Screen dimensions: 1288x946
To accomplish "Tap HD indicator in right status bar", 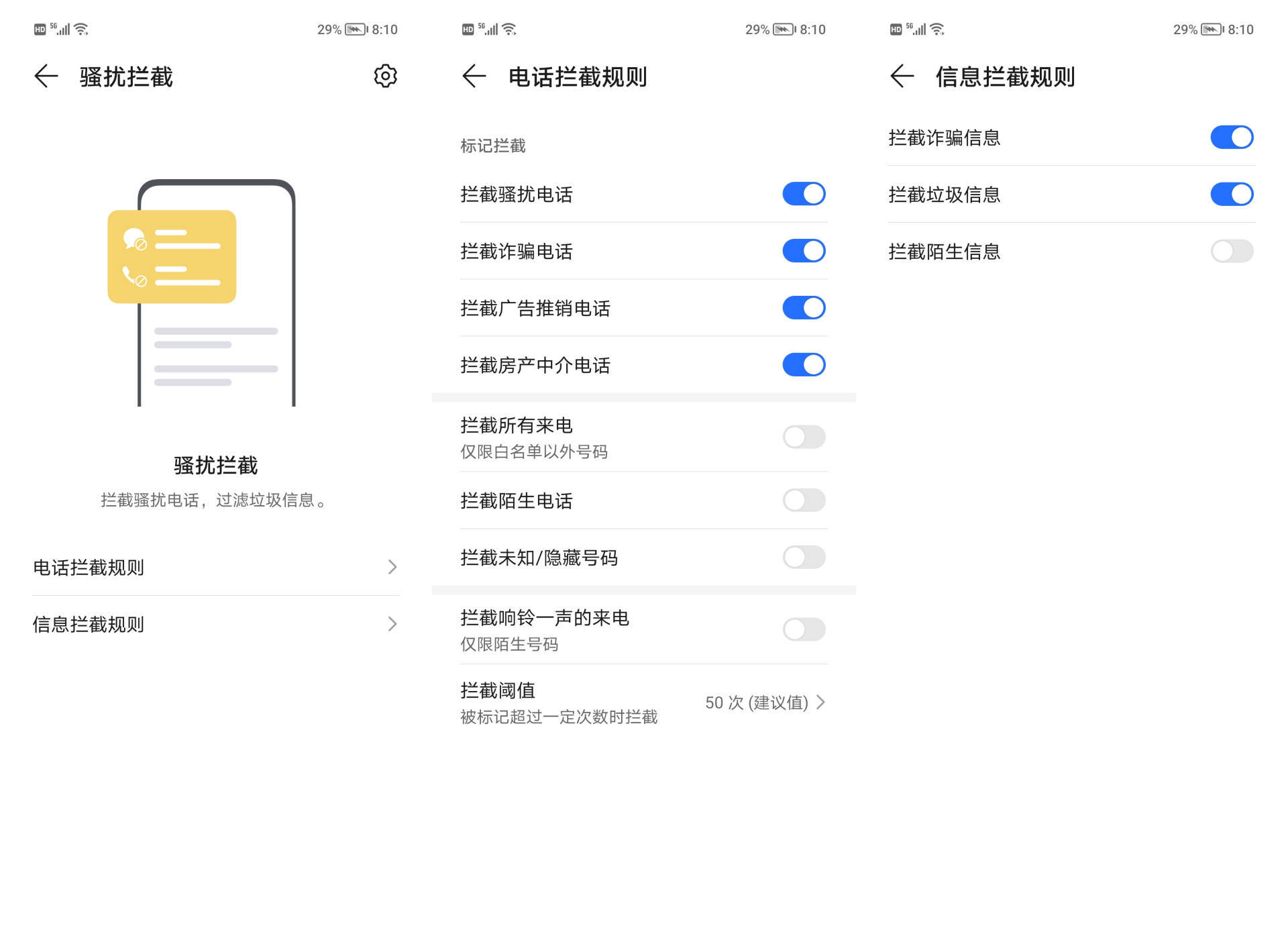I will [x=896, y=30].
